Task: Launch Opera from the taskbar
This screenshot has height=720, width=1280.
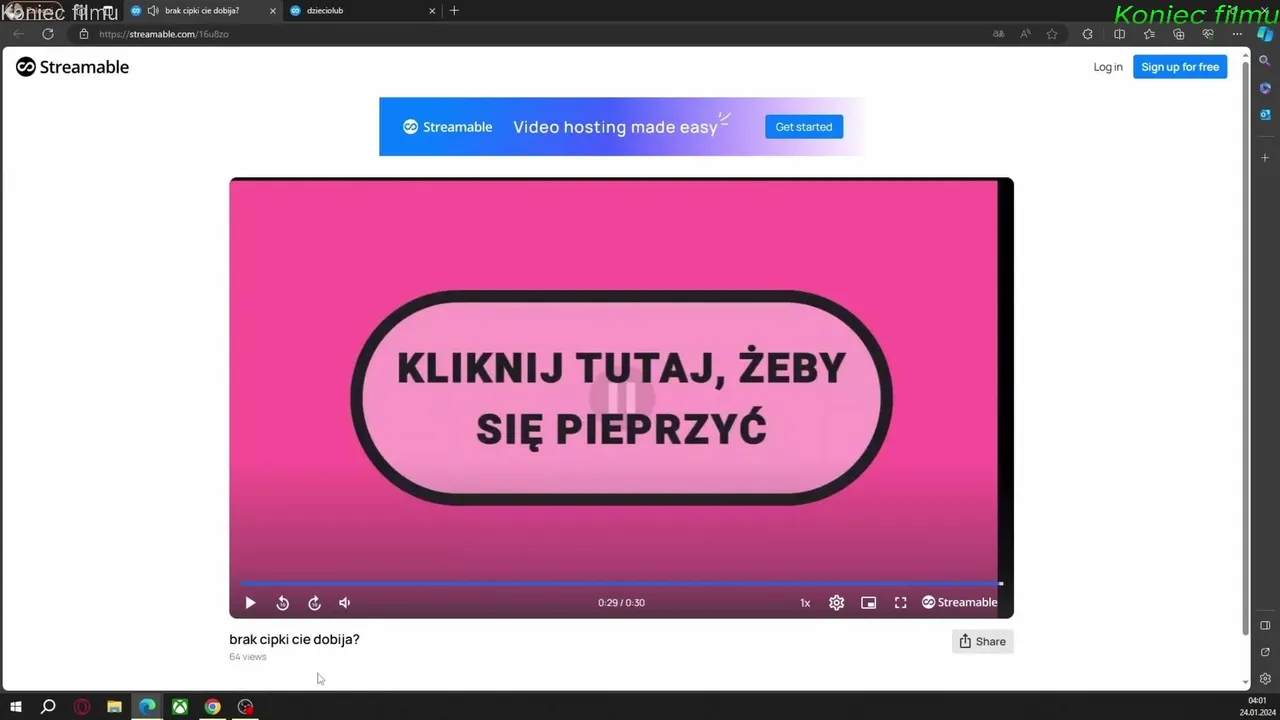Action: pyautogui.click(x=82, y=707)
